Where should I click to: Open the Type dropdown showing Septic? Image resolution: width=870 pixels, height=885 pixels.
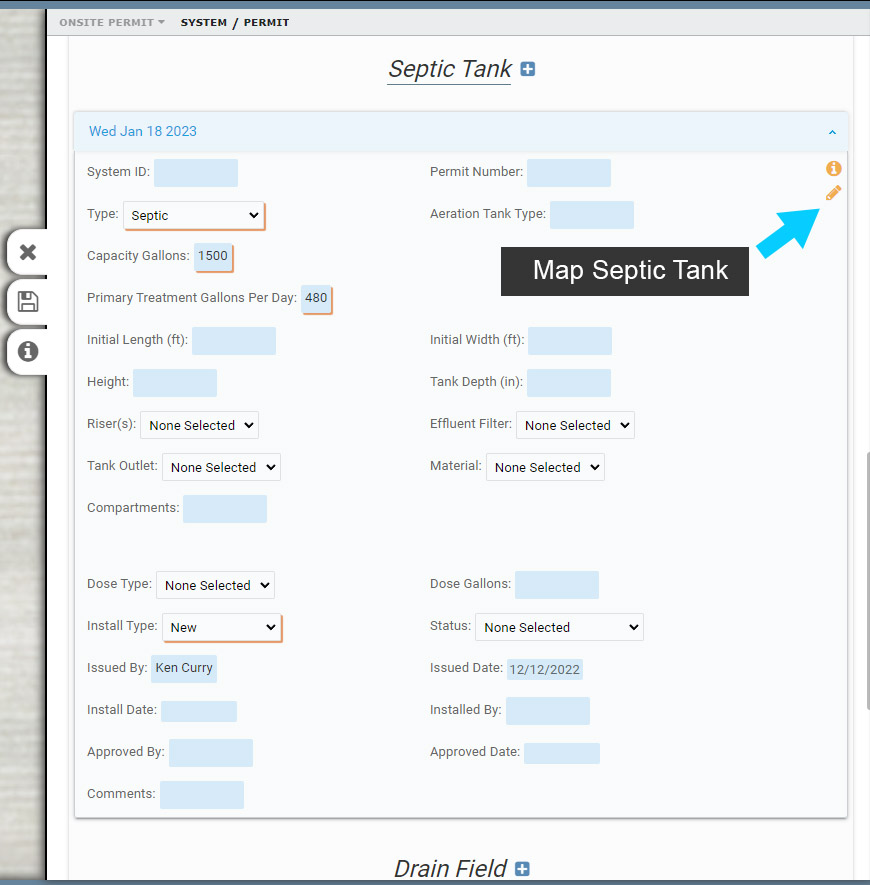pyautogui.click(x=194, y=216)
